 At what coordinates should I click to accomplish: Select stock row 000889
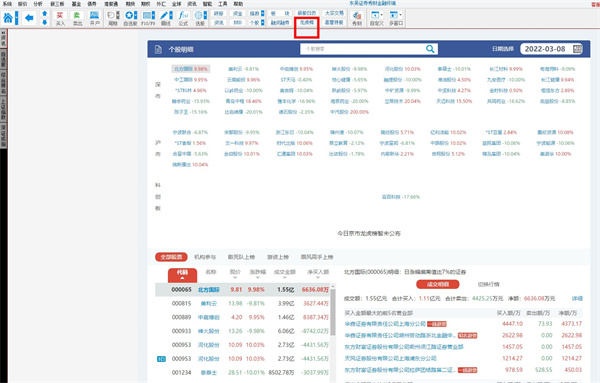[x=243, y=317]
